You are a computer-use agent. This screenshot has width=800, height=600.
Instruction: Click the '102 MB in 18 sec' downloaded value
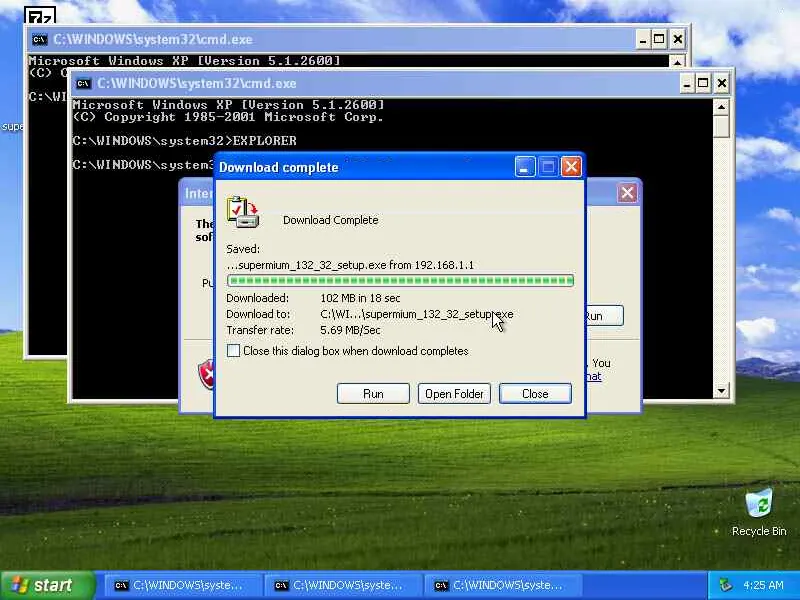360,298
